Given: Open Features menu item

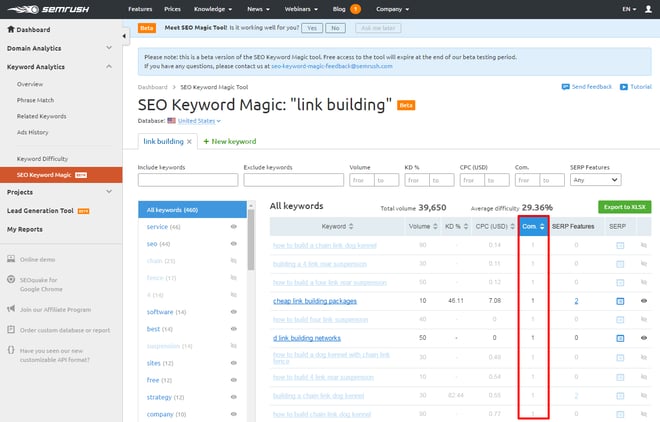Looking at the screenshot, I should [140, 9].
